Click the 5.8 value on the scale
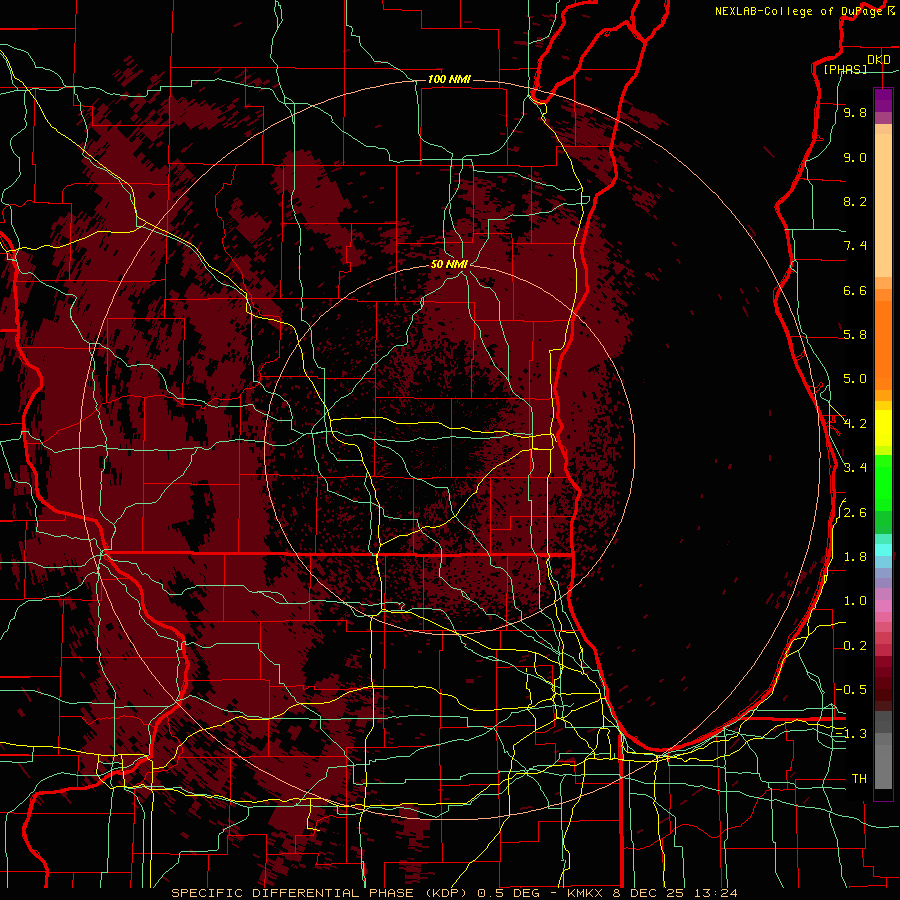900x900 pixels. tap(855, 334)
